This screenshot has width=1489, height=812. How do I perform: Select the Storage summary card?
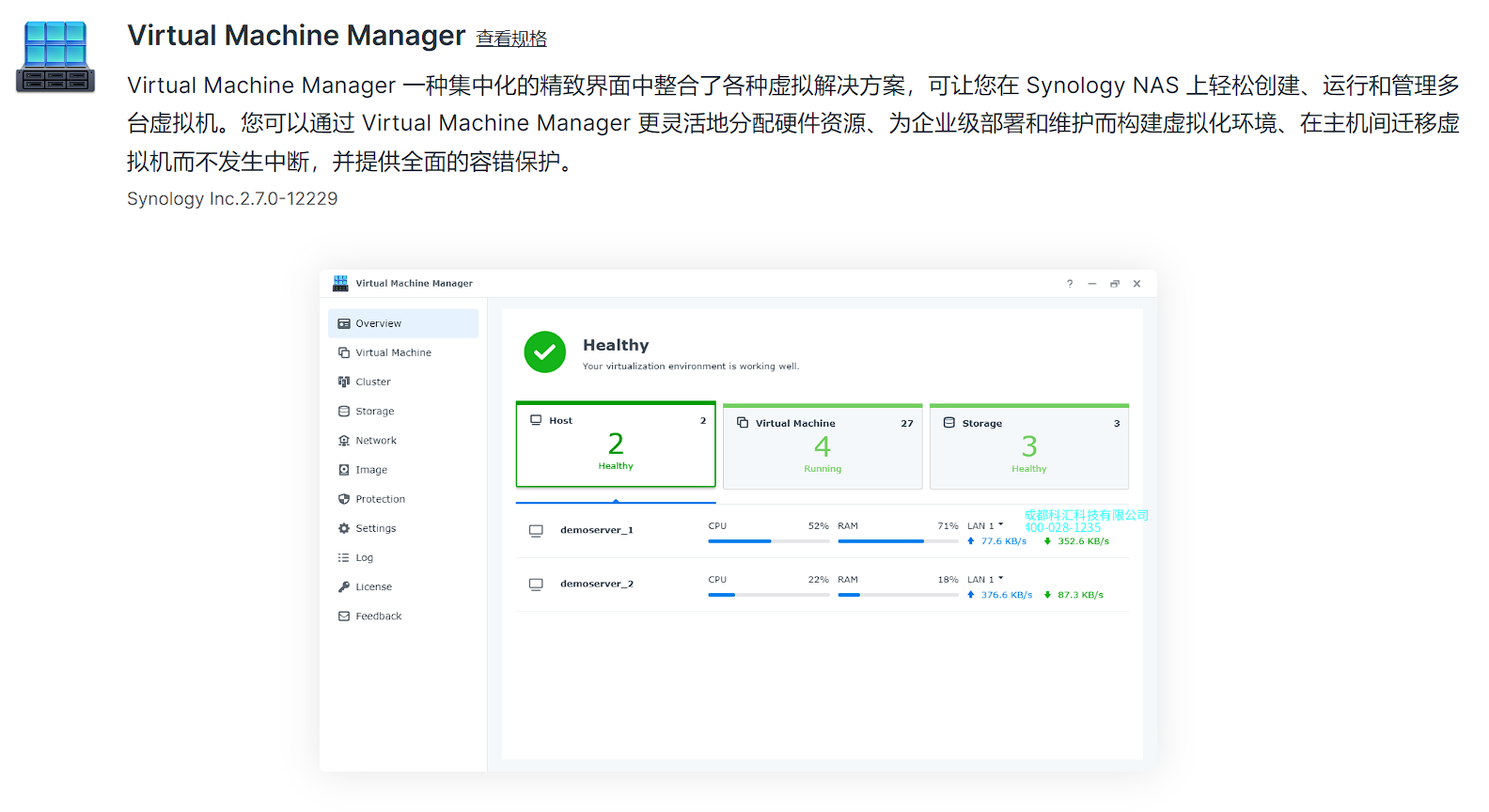(x=1029, y=446)
